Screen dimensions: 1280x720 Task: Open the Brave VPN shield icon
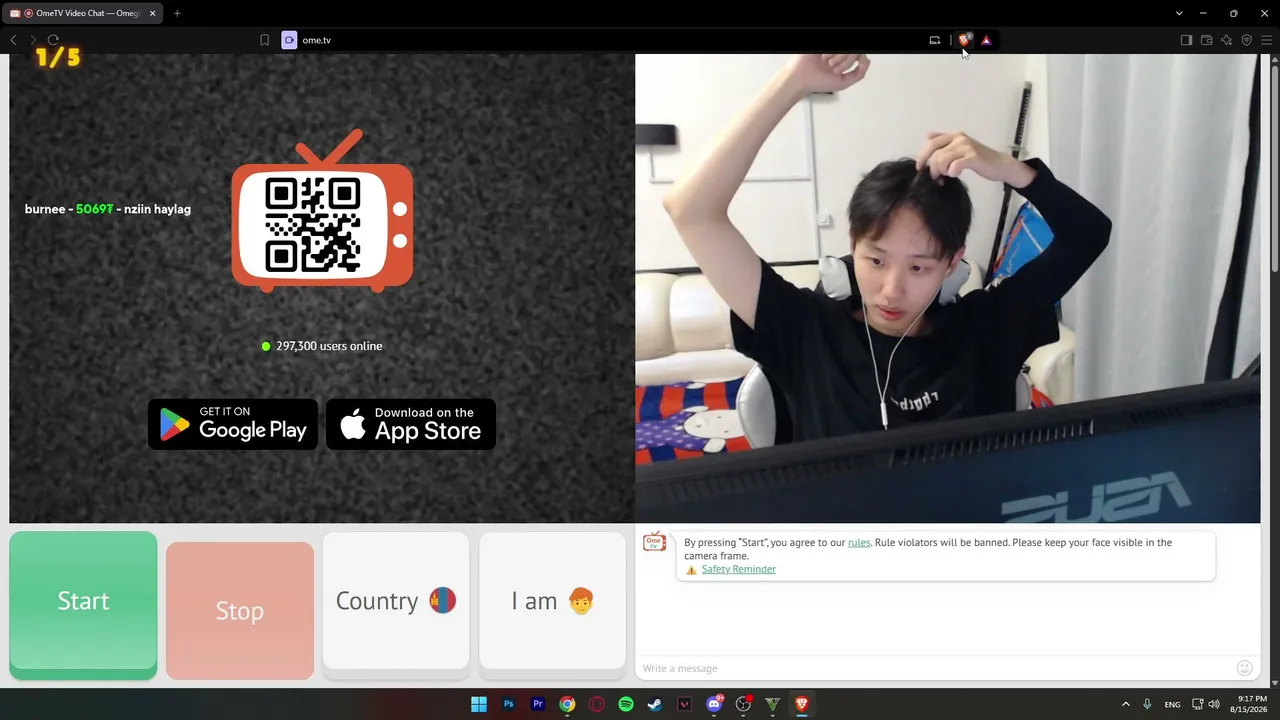[x=1247, y=40]
